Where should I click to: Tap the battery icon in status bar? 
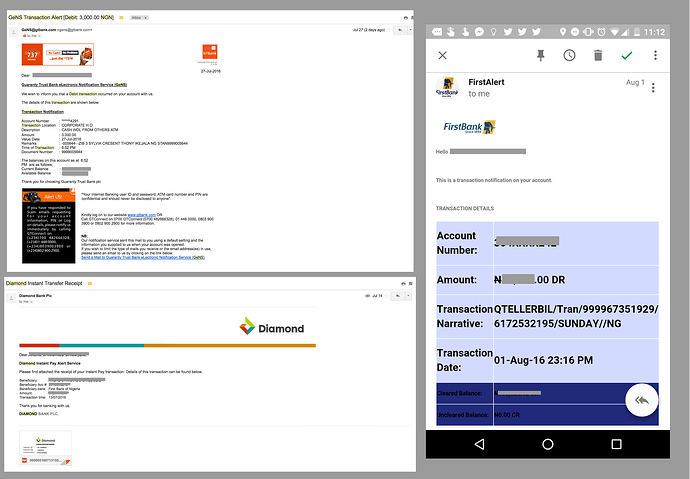click(637, 32)
